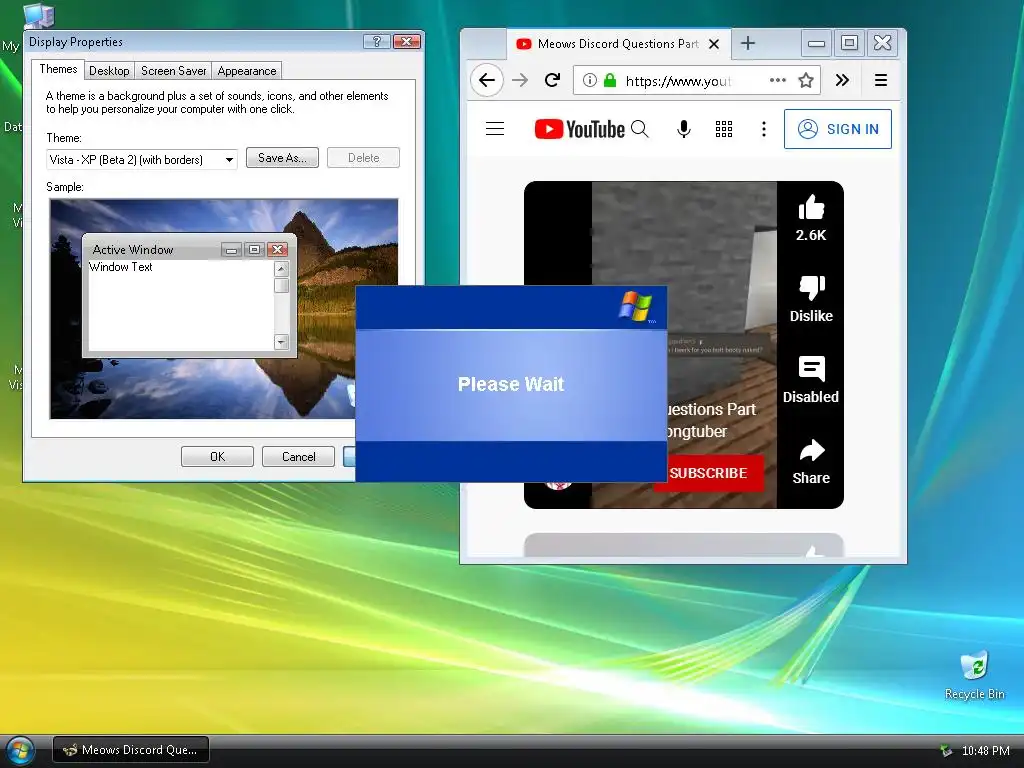
Task: Click the system tray network icon
Action: [x=945, y=750]
